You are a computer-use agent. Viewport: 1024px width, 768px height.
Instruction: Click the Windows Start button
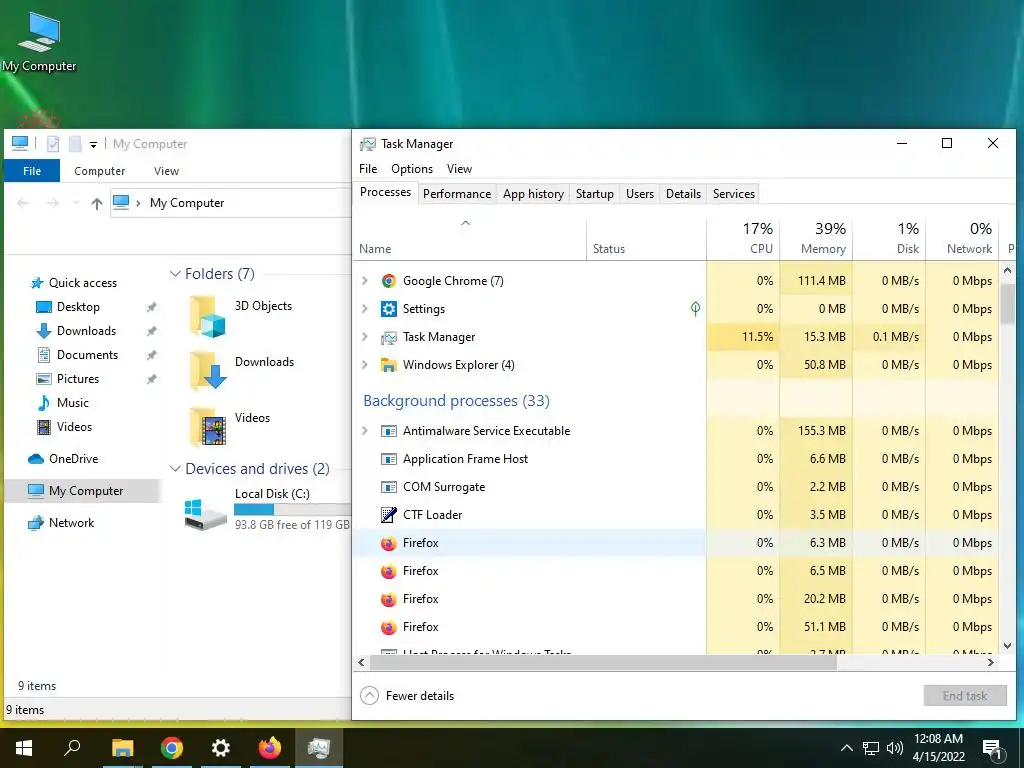pyautogui.click(x=24, y=747)
